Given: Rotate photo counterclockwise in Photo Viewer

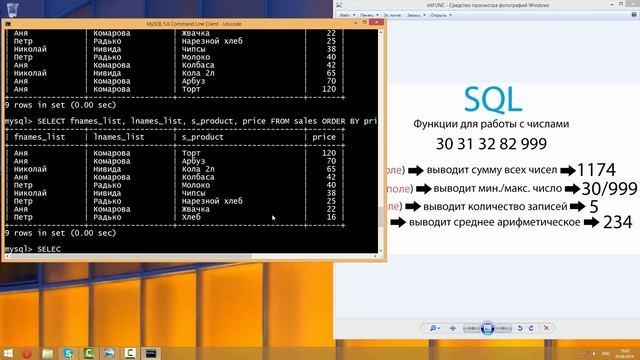Looking at the screenshot, I should click(x=520, y=328).
